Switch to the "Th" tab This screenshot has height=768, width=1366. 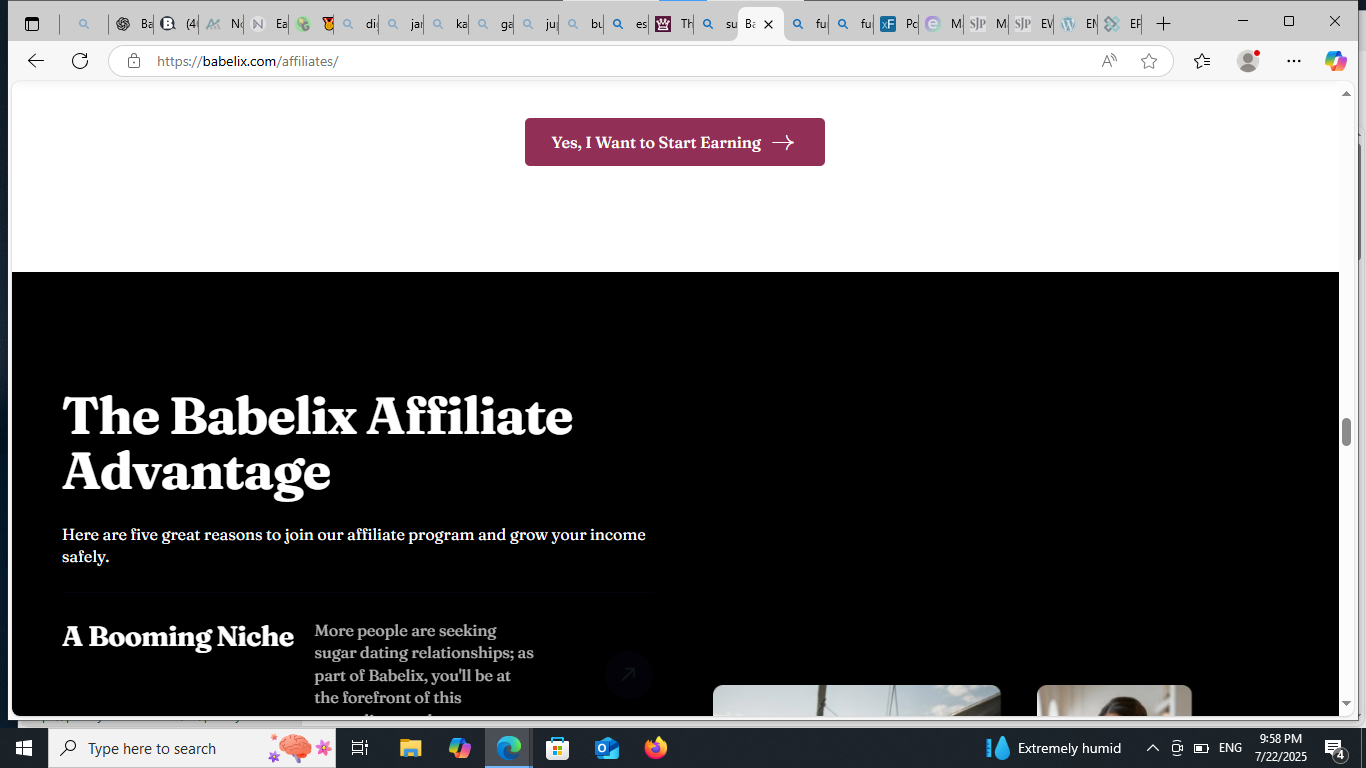click(x=674, y=24)
